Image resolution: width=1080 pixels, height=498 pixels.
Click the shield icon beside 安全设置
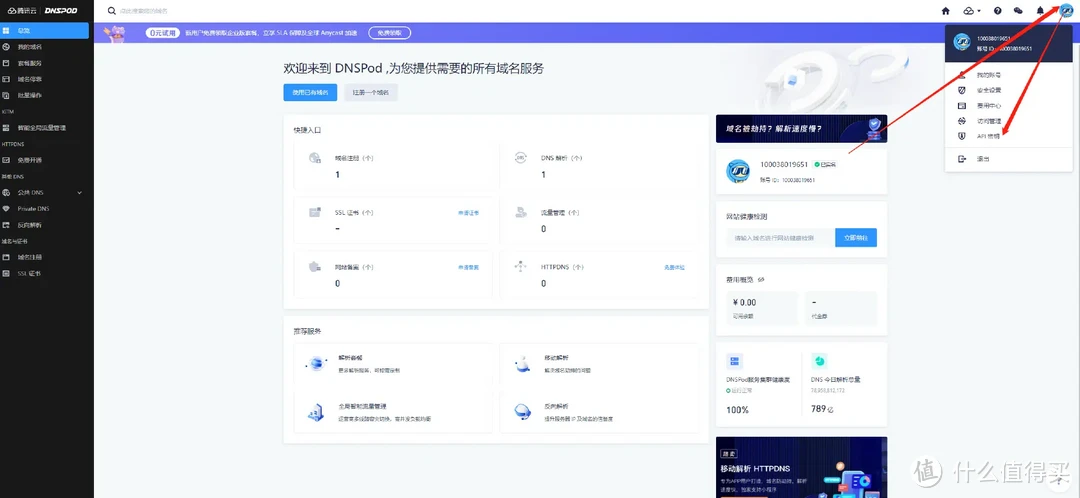(962, 90)
